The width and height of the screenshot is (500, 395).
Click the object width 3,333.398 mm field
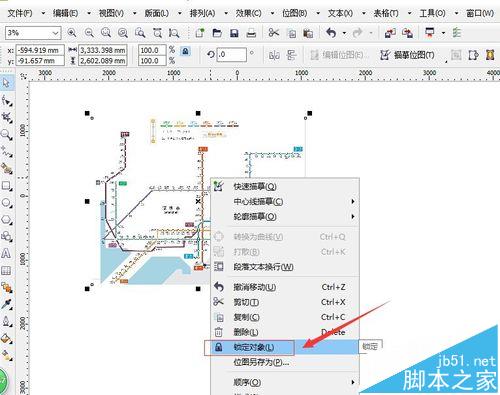click(x=103, y=50)
